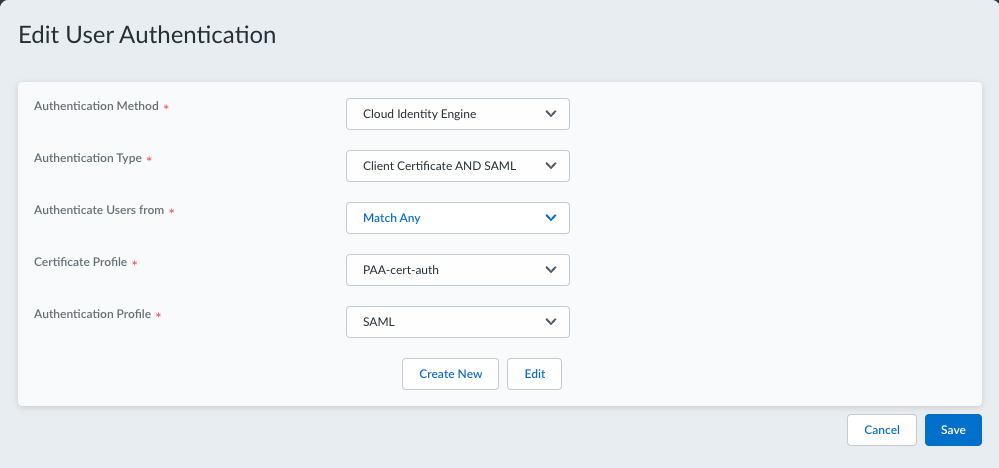Expand the Client Certificate AND SAML dropdown

457,166
